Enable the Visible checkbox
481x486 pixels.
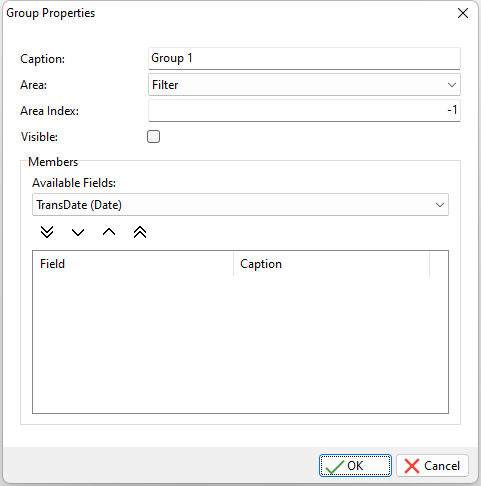[153, 137]
